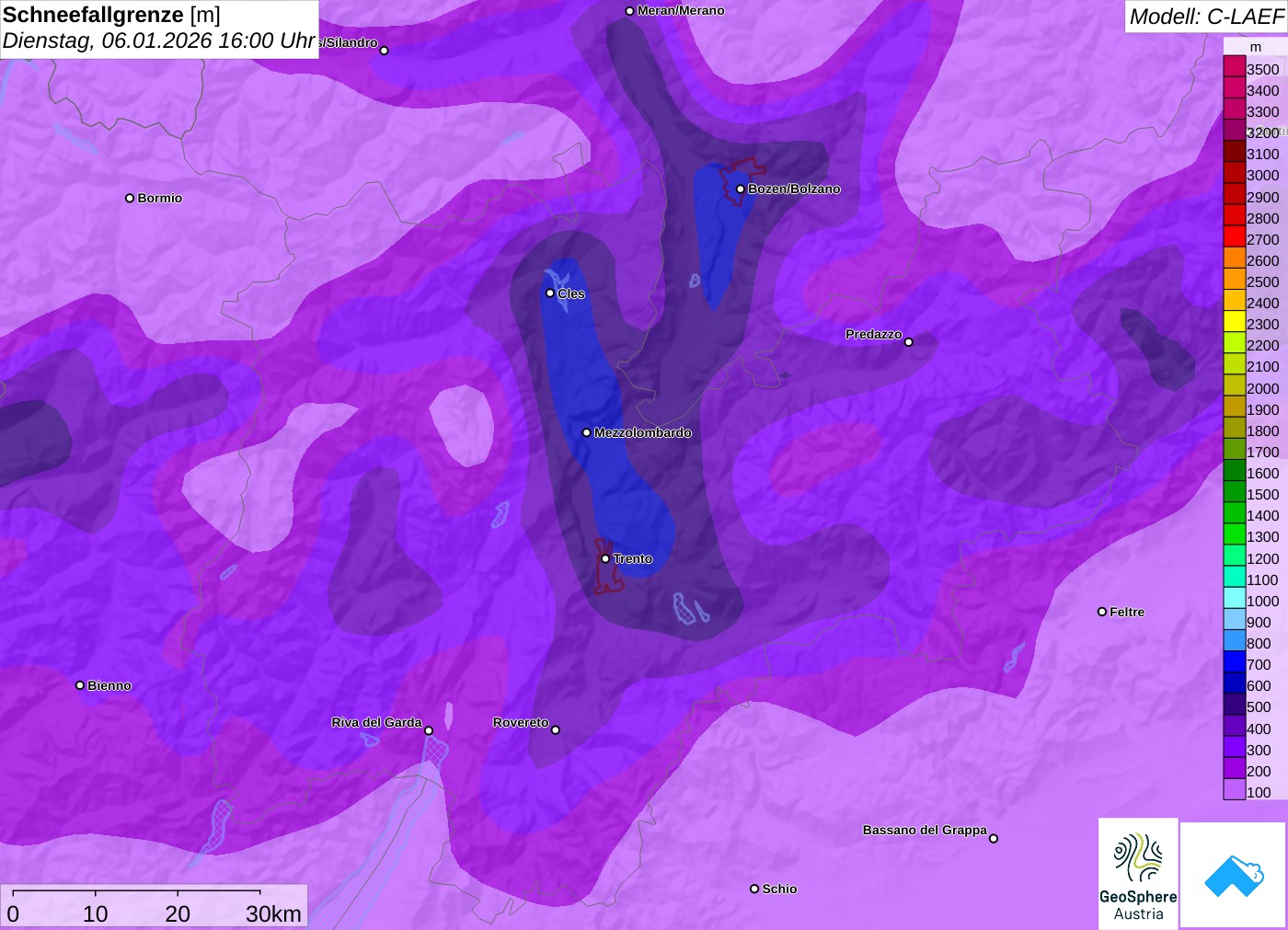
Task: Click the Bassano del Grappa text label
Action: [x=925, y=830]
